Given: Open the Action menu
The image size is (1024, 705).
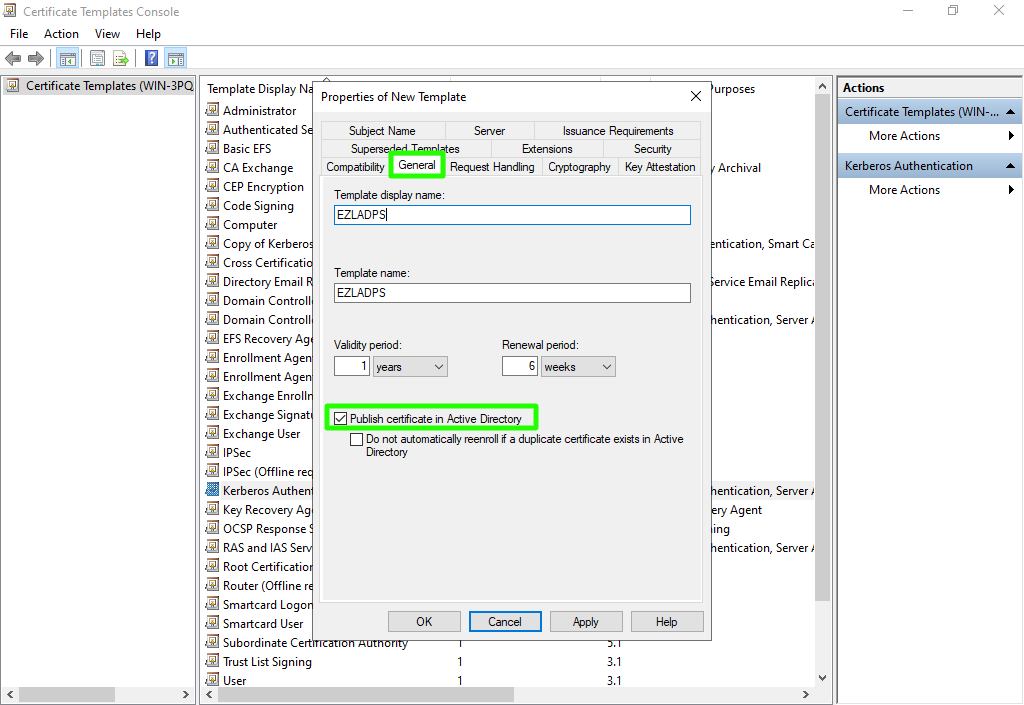Looking at the screenshot, I should [x=61, y=34].
